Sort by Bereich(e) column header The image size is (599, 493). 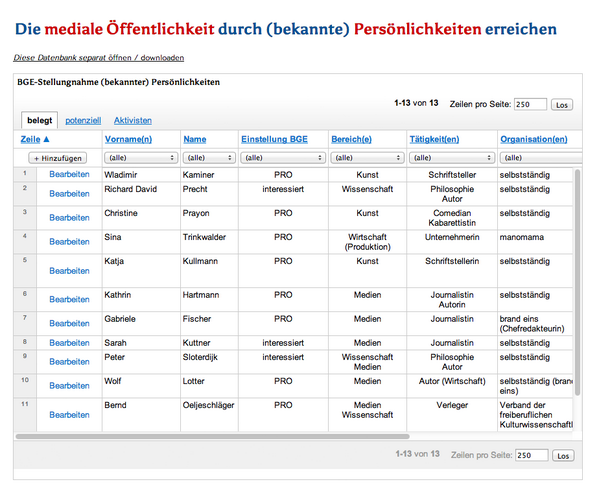(x=351, y=139)
